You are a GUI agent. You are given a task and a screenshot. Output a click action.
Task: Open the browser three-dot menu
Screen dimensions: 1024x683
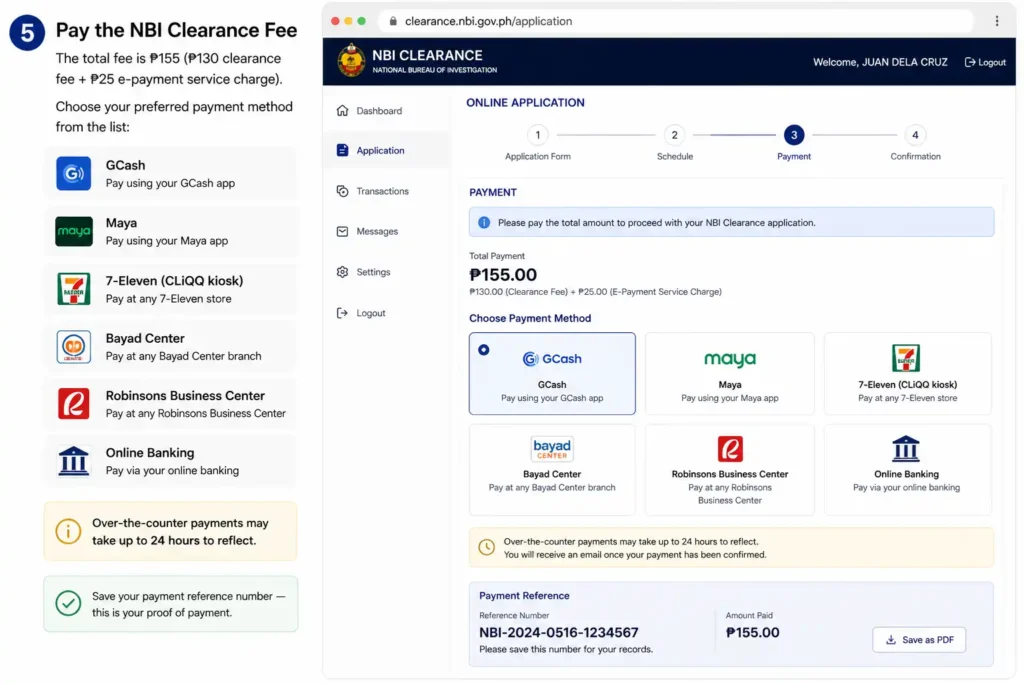[997, 21]
